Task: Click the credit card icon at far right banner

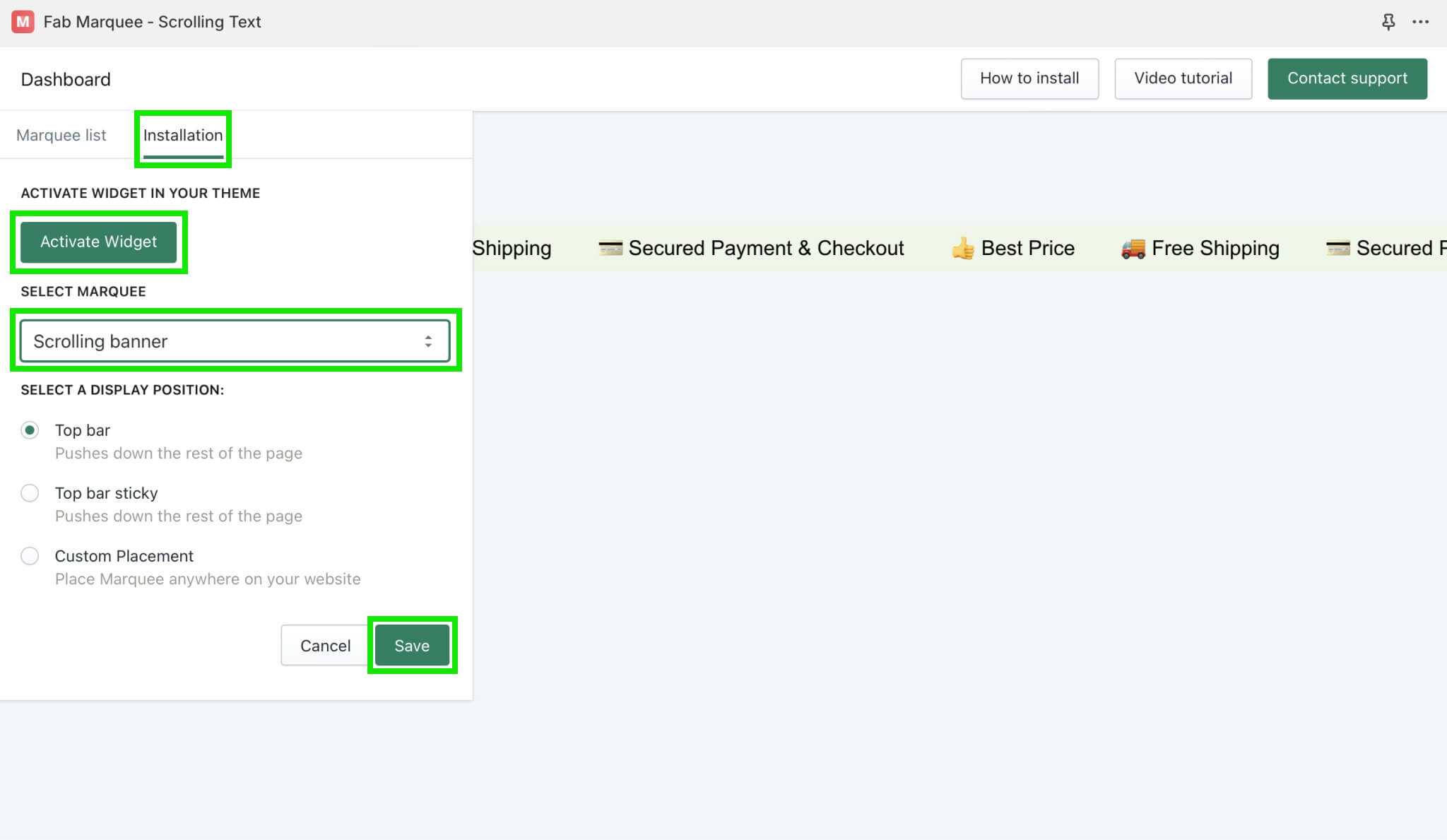Action: 1337,248
